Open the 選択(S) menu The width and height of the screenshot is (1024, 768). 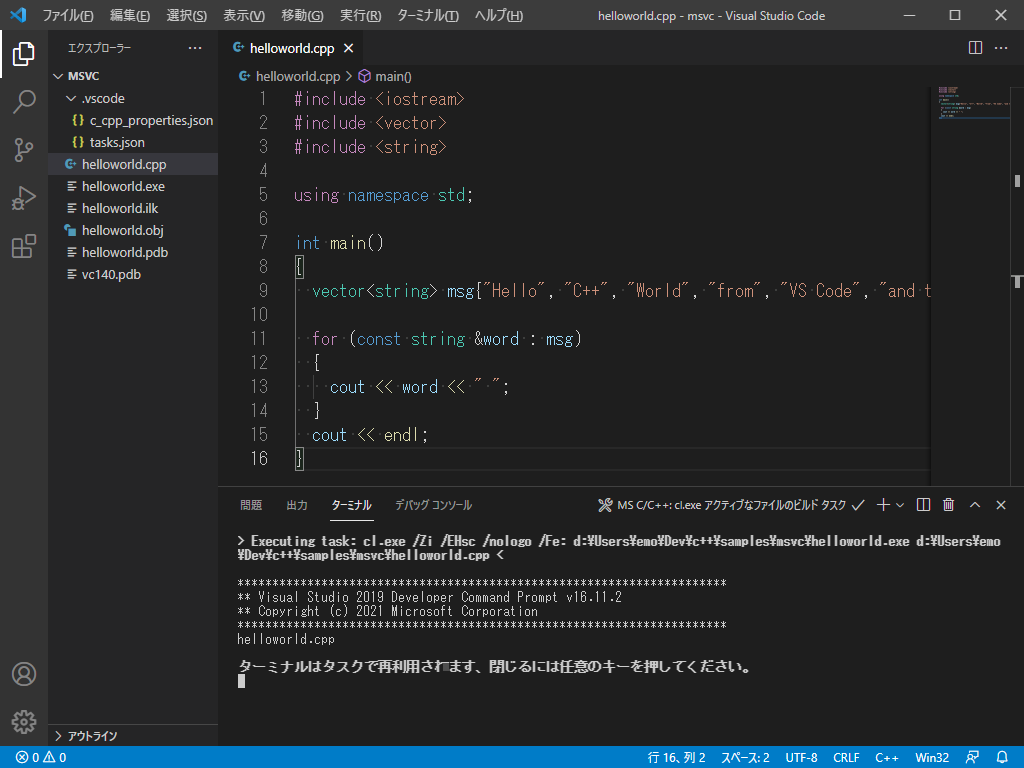pyautogui.click(x=187, y=15)
